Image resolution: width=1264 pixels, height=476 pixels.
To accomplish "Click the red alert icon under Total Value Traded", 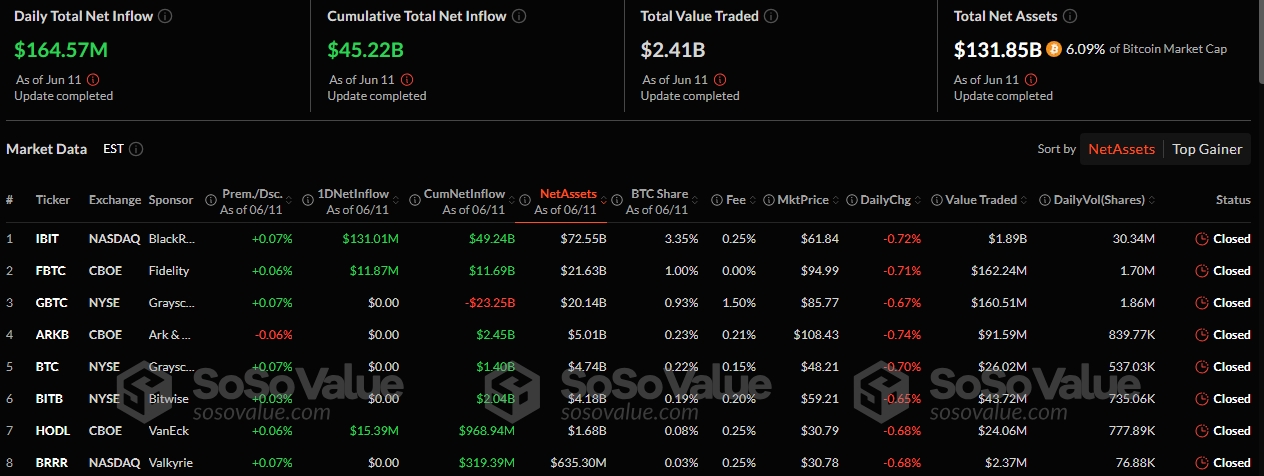I will [720, 80].
